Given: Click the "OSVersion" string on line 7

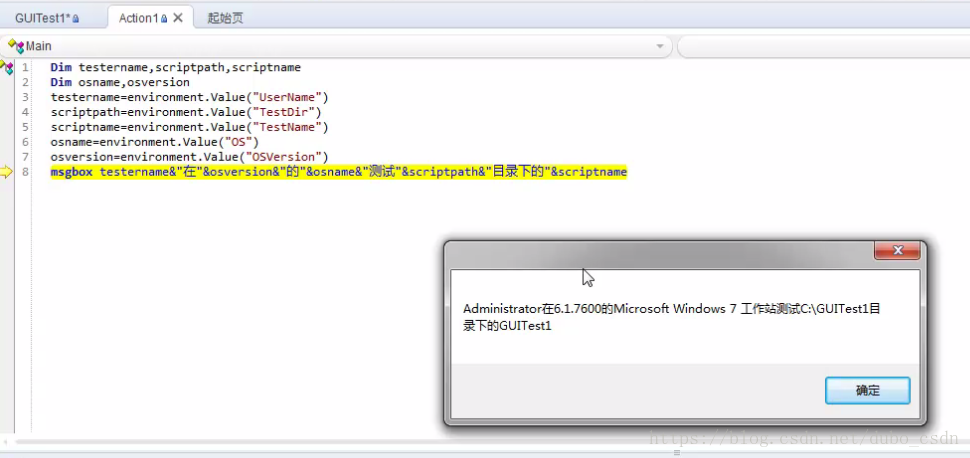Looking at the screenshot, I should pos(284,157).
